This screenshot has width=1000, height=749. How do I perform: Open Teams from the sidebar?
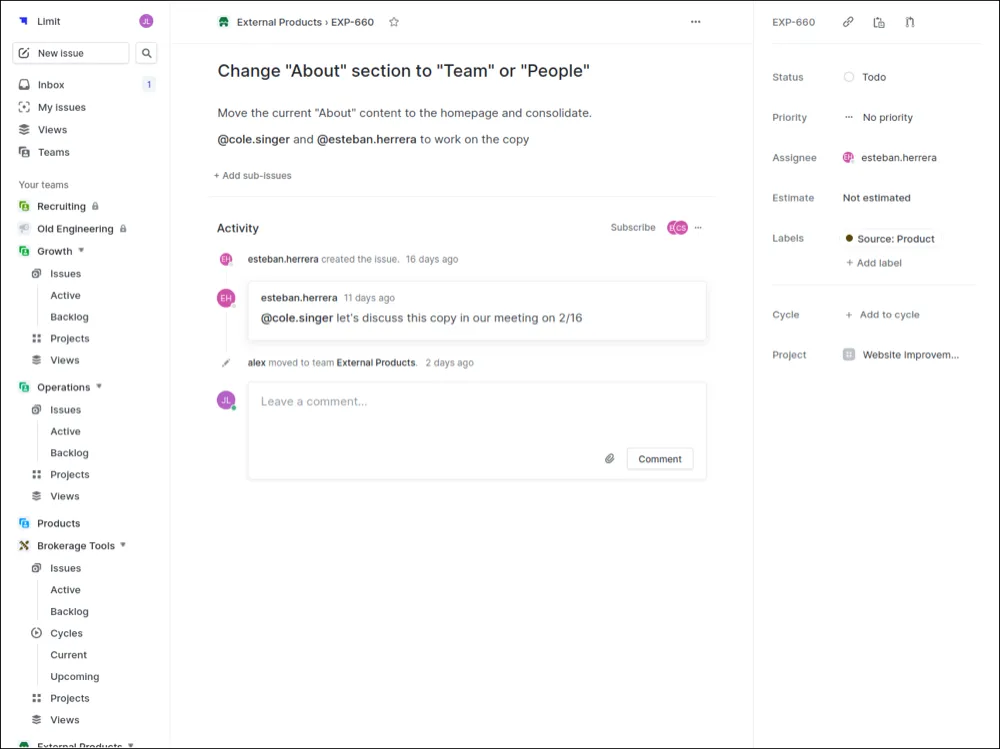[52, 151]
